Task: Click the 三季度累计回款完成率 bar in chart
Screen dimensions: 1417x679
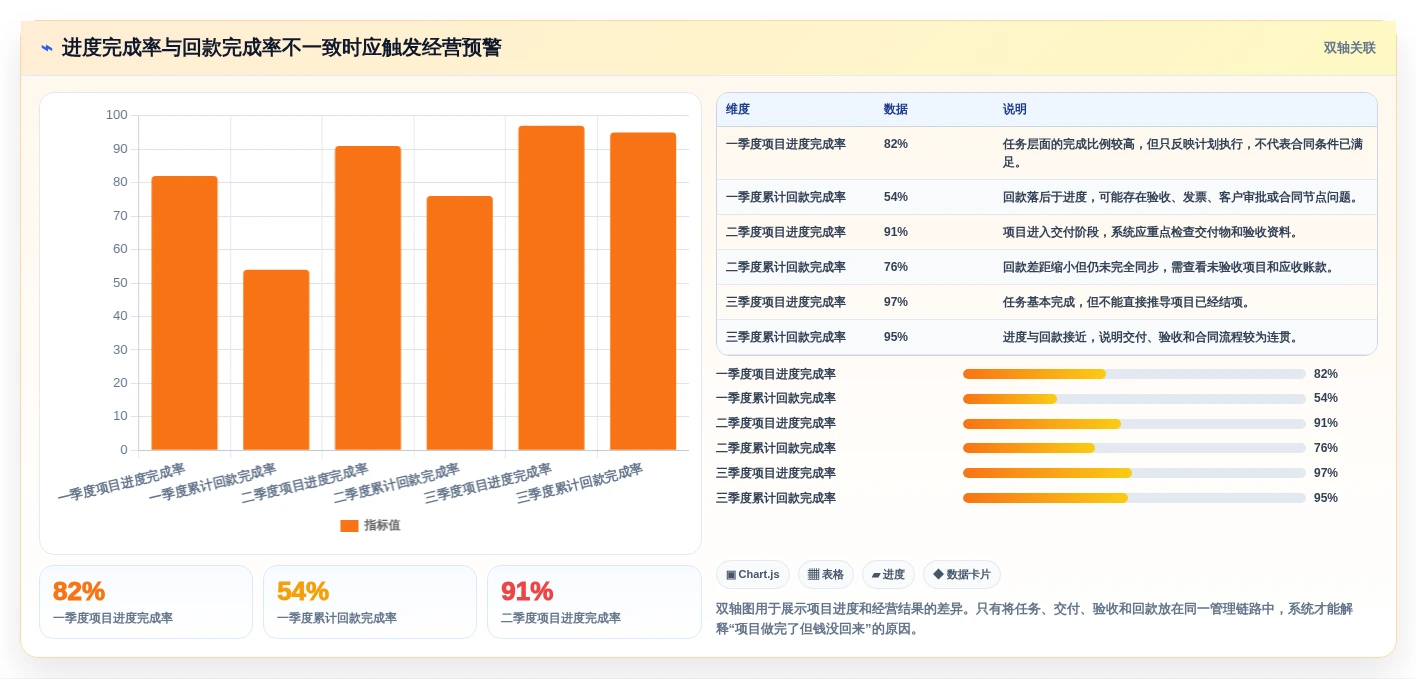Action: [643, 291]
